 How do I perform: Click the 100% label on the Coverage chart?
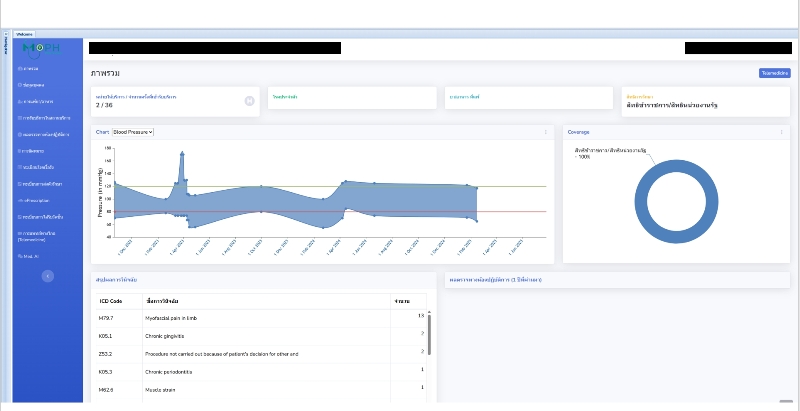583,157
